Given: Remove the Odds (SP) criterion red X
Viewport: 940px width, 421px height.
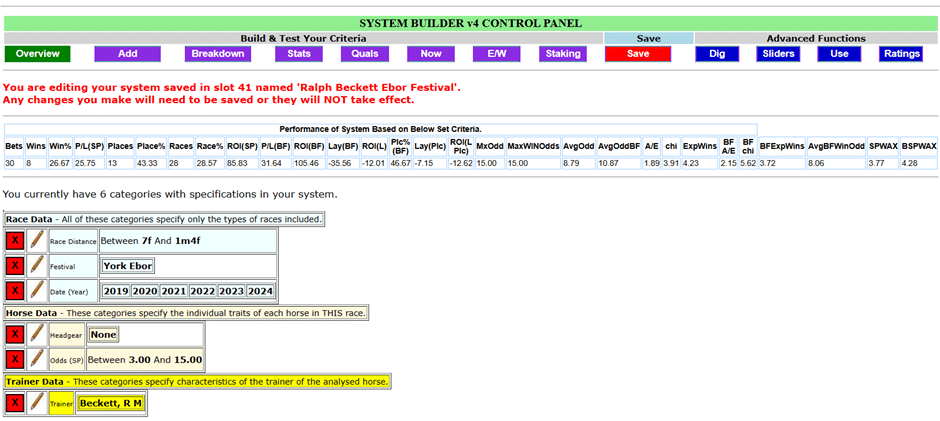Looking at the screenshot, I should (x=15, y=360).
